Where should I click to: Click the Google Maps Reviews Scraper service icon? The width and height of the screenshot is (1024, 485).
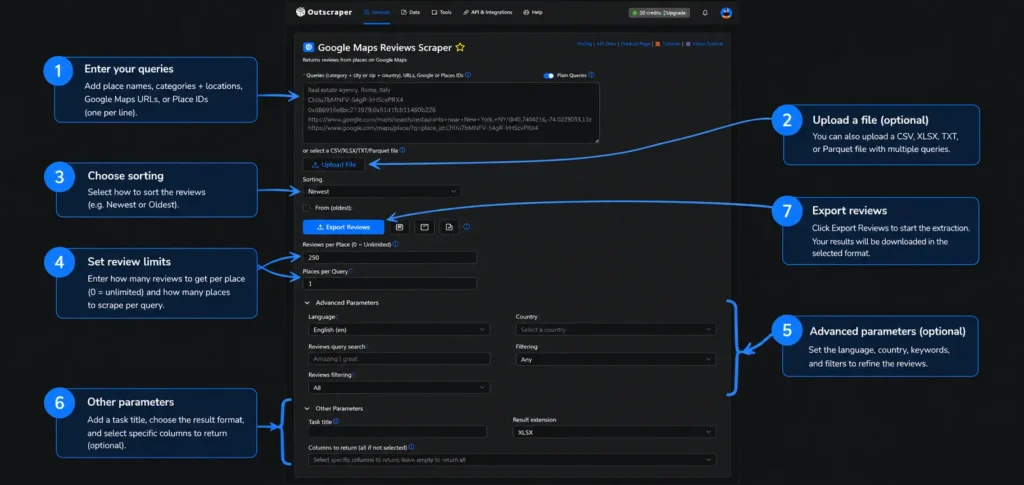(308, 47)
